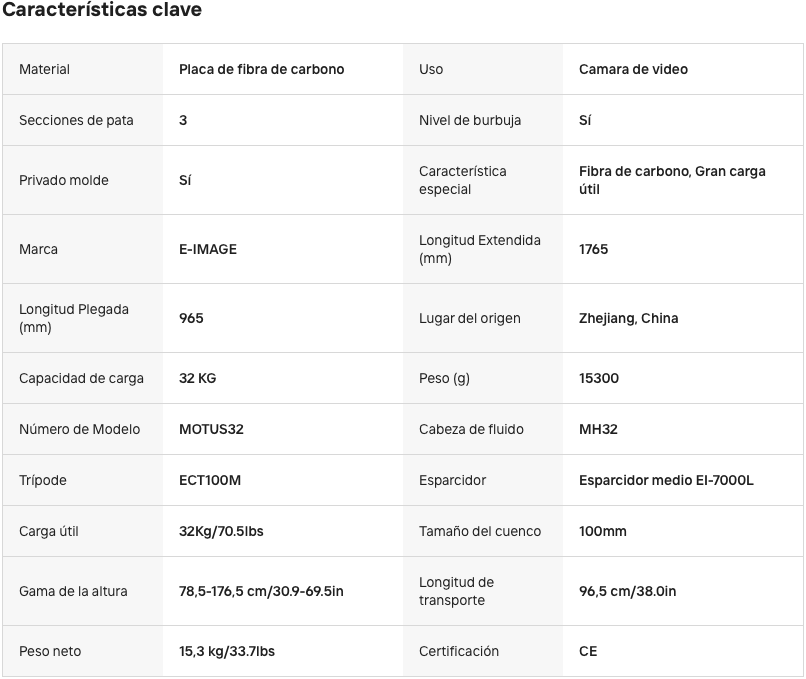Select "Fibra de carbono, Gran carga útil" text
Image resolution: width=806 pixels, height=679 pixels.
[672, 180]
